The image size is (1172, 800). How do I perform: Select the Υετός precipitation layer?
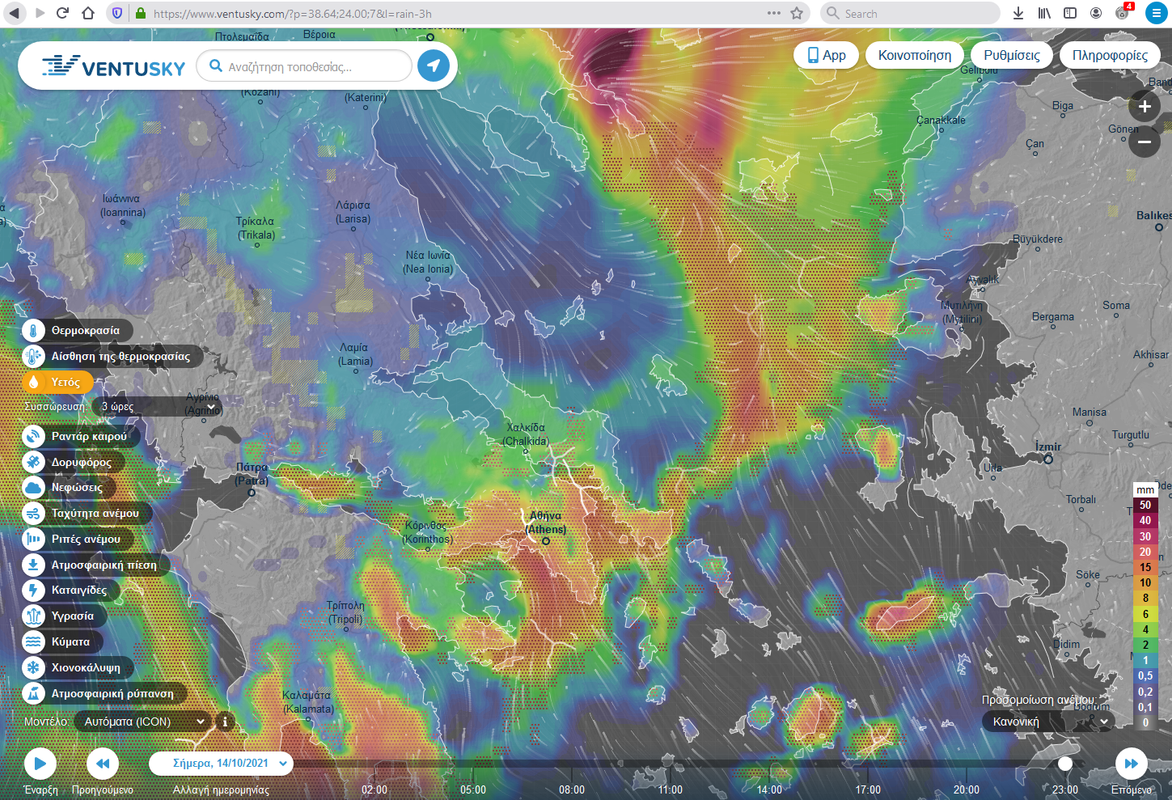click(x=58, y=382)
